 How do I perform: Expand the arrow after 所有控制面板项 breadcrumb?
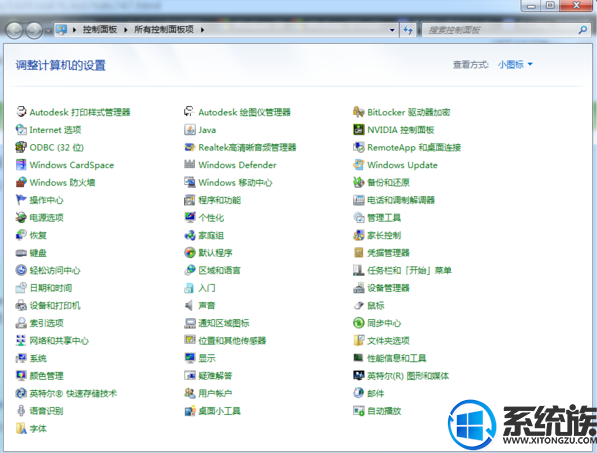point(202,30)
